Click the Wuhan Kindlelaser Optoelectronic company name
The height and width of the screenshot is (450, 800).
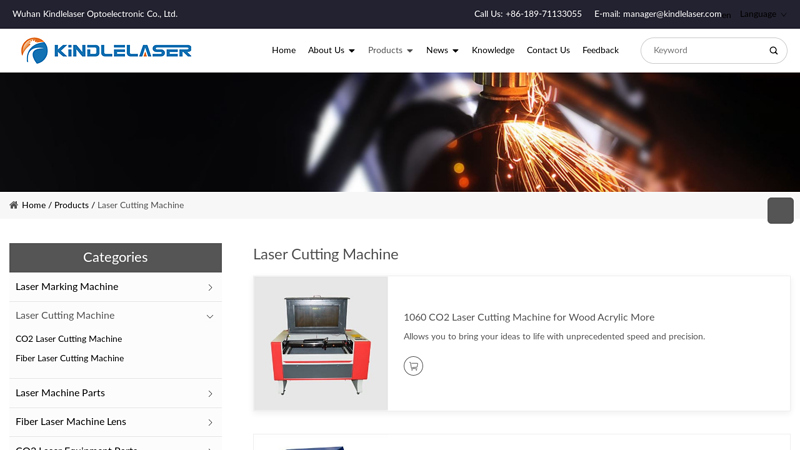click(95, 14)
